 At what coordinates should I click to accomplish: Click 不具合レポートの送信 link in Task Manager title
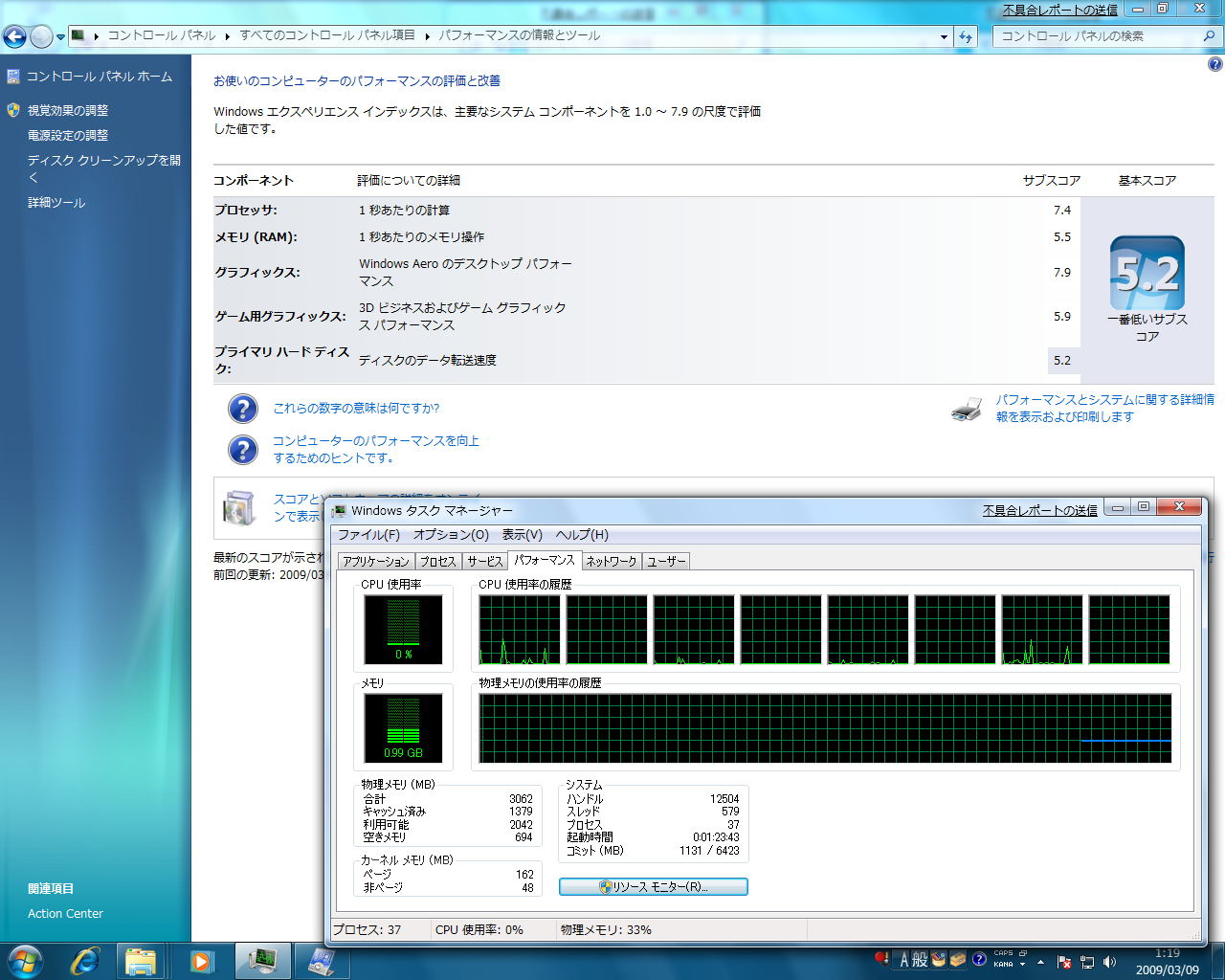[x=1040, y=511]
